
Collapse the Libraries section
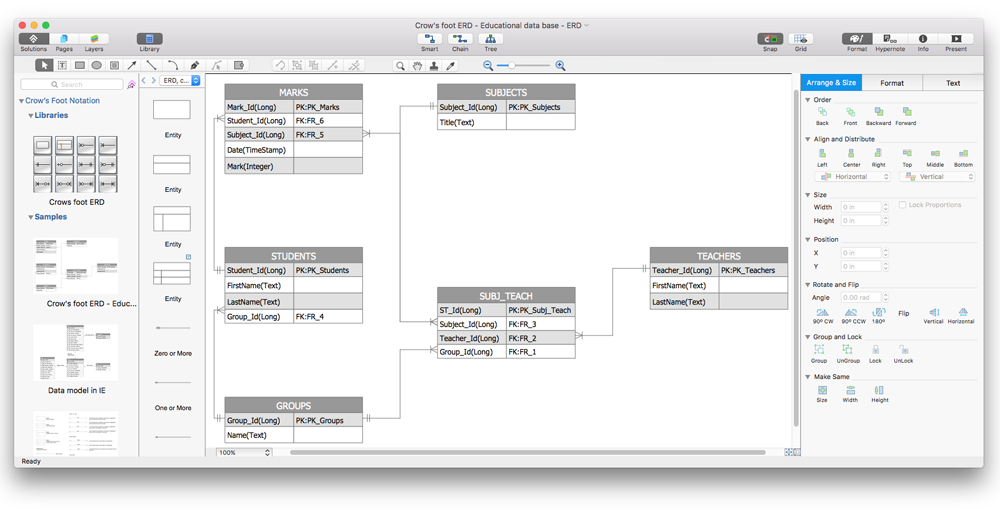pyautogui.click(x=30, y=115)
